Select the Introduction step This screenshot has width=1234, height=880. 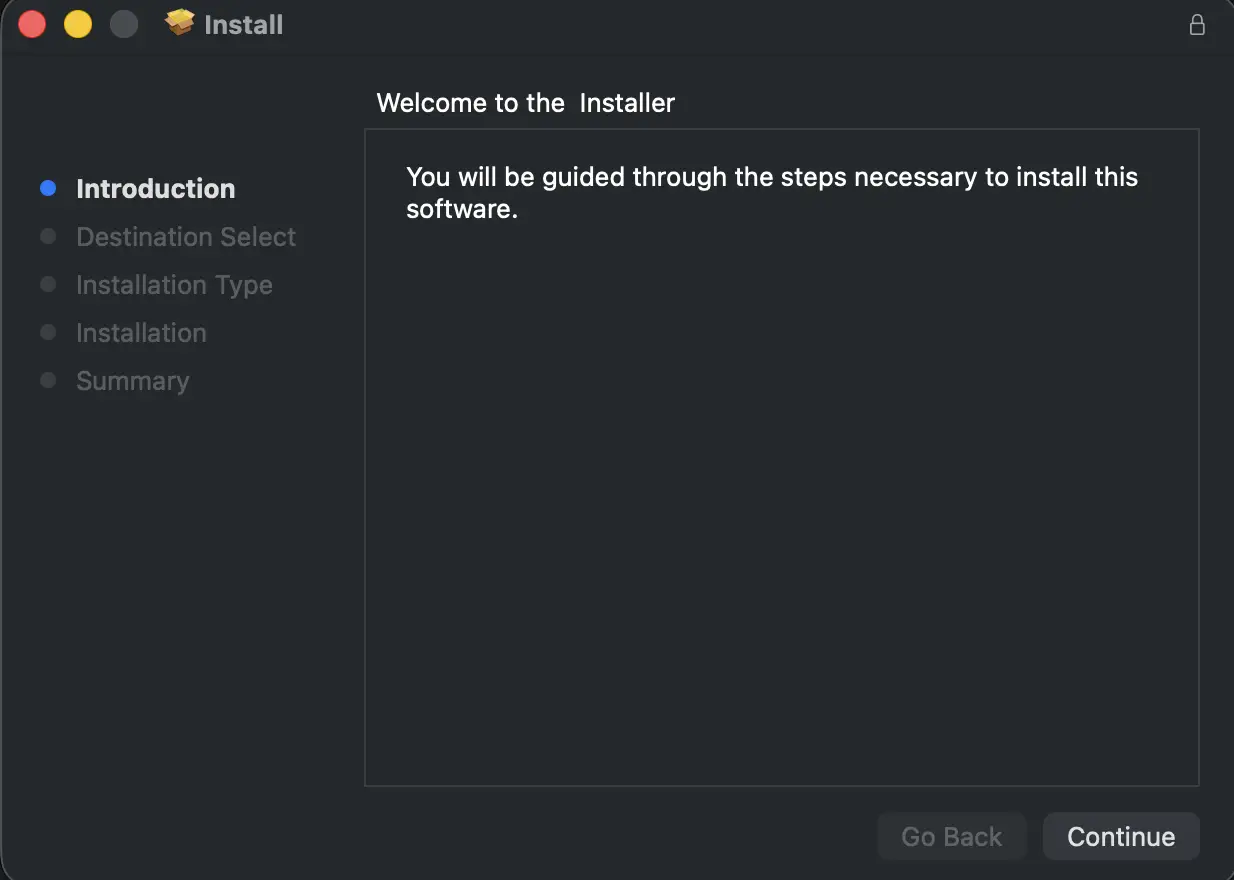tap(155, 188)
